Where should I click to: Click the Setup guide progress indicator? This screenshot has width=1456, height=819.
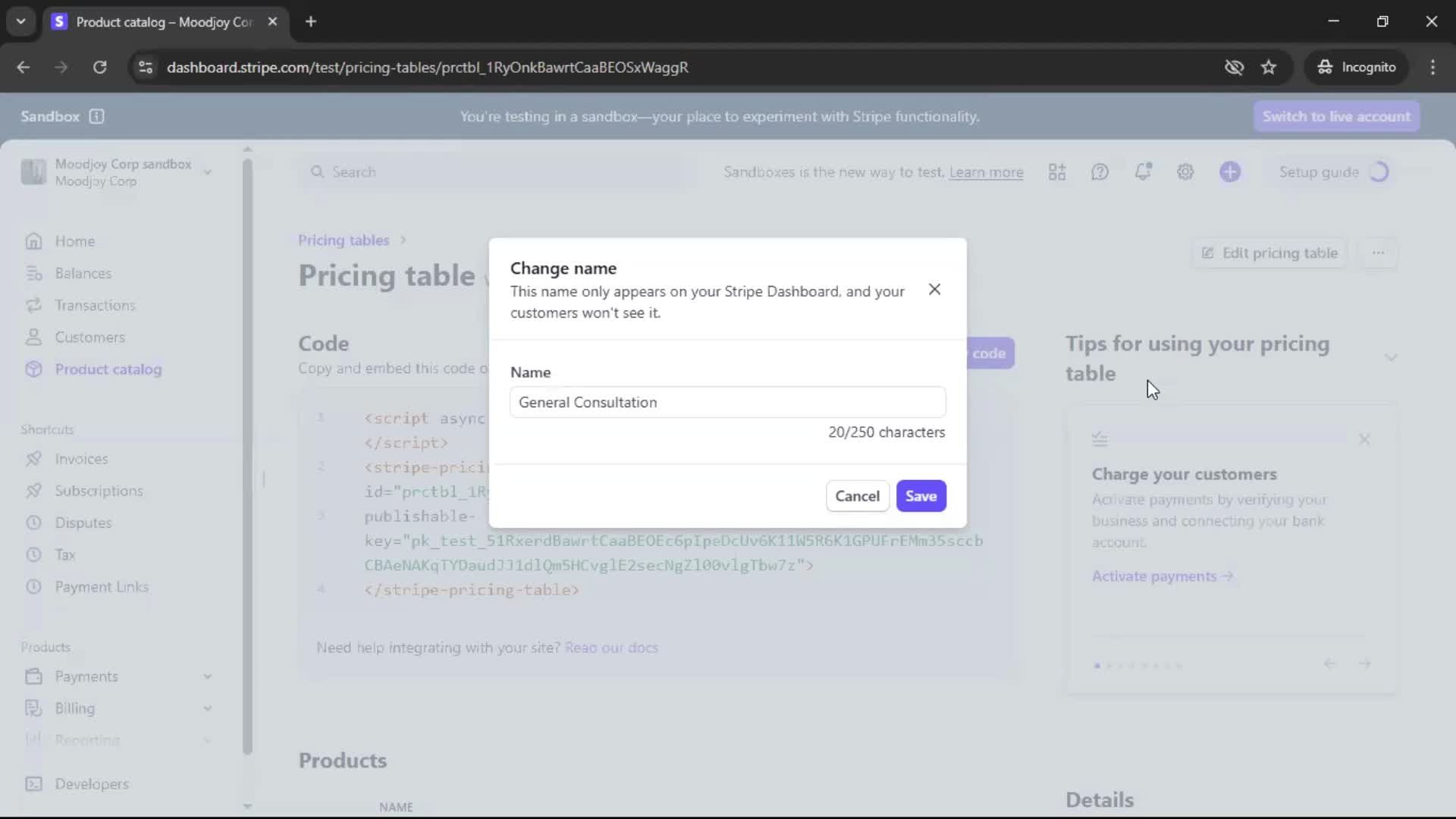(x=1379, y=172)
